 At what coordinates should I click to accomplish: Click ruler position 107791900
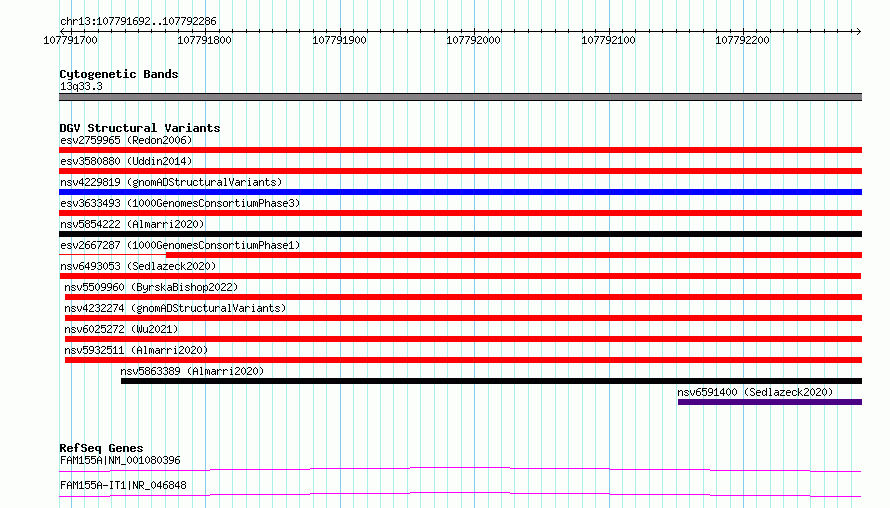pos(339,40)
